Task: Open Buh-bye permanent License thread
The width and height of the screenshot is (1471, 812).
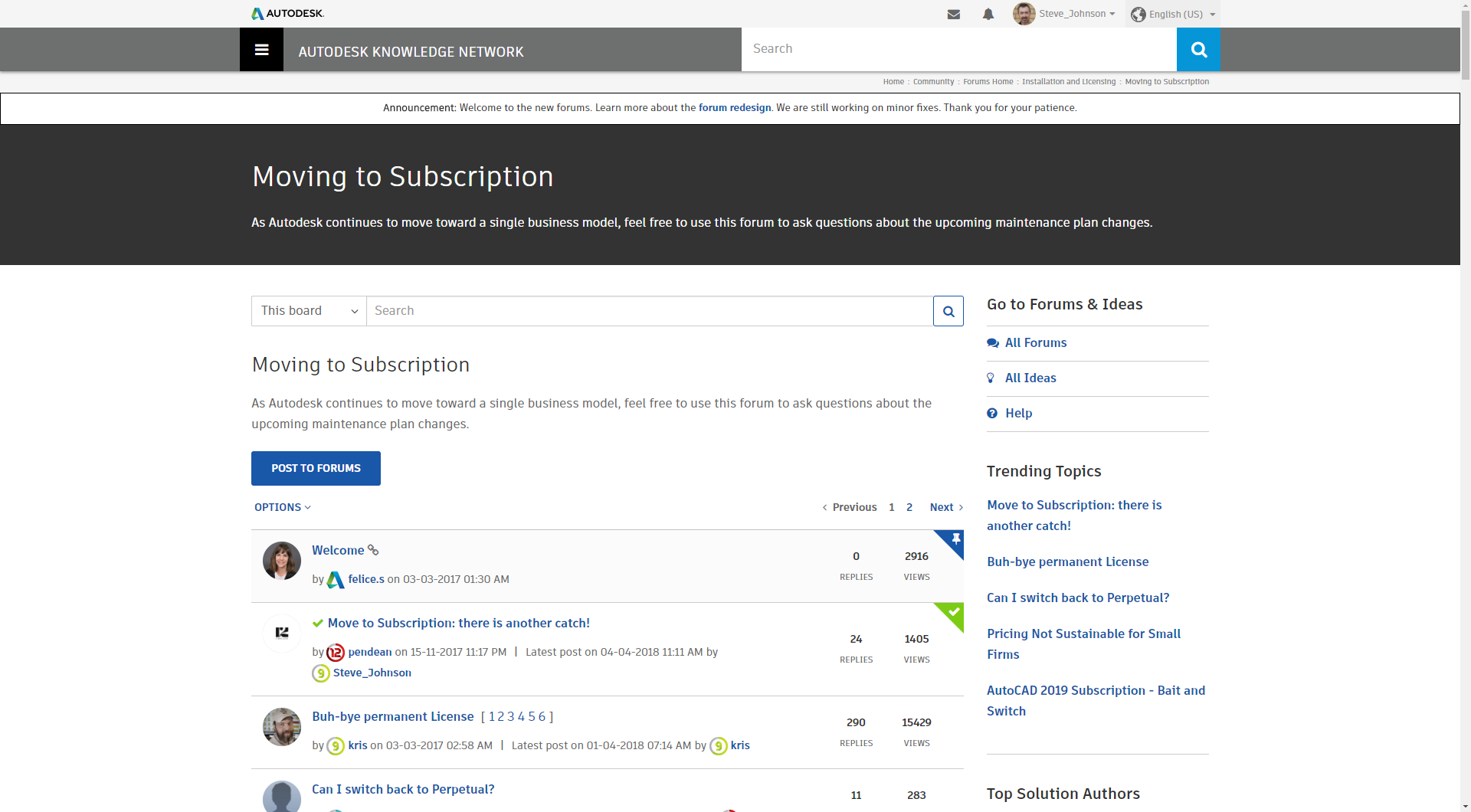Action: (393, 716)
